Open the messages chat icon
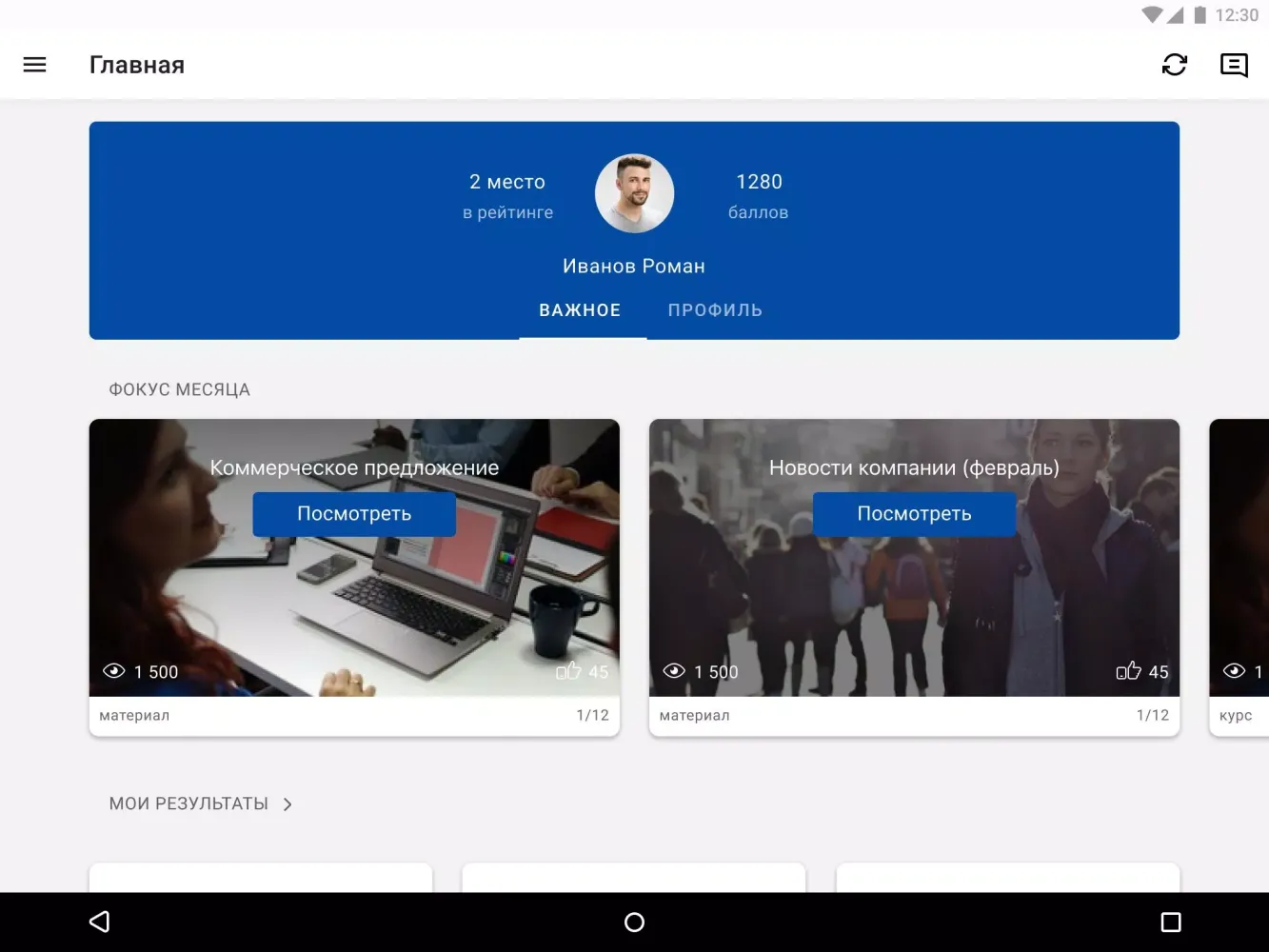 pyautogui.click(x=1234, y=65)
